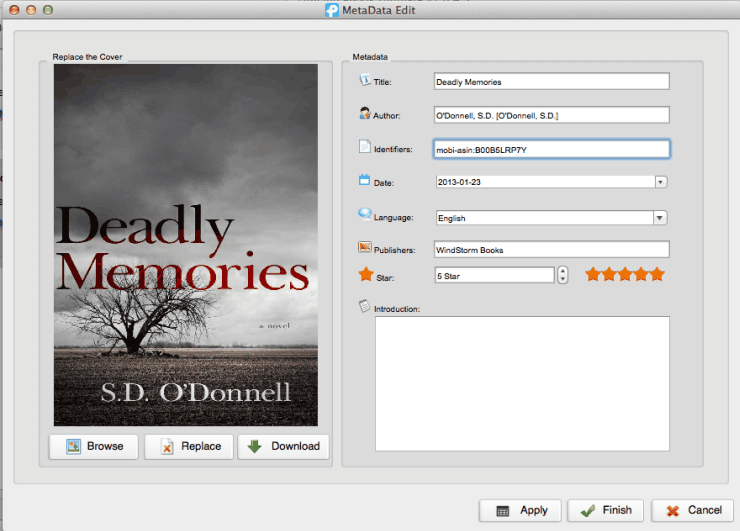Click the MetaData Edit title bar app icon
Screen dimensions: 740x531
coord(332,10)
